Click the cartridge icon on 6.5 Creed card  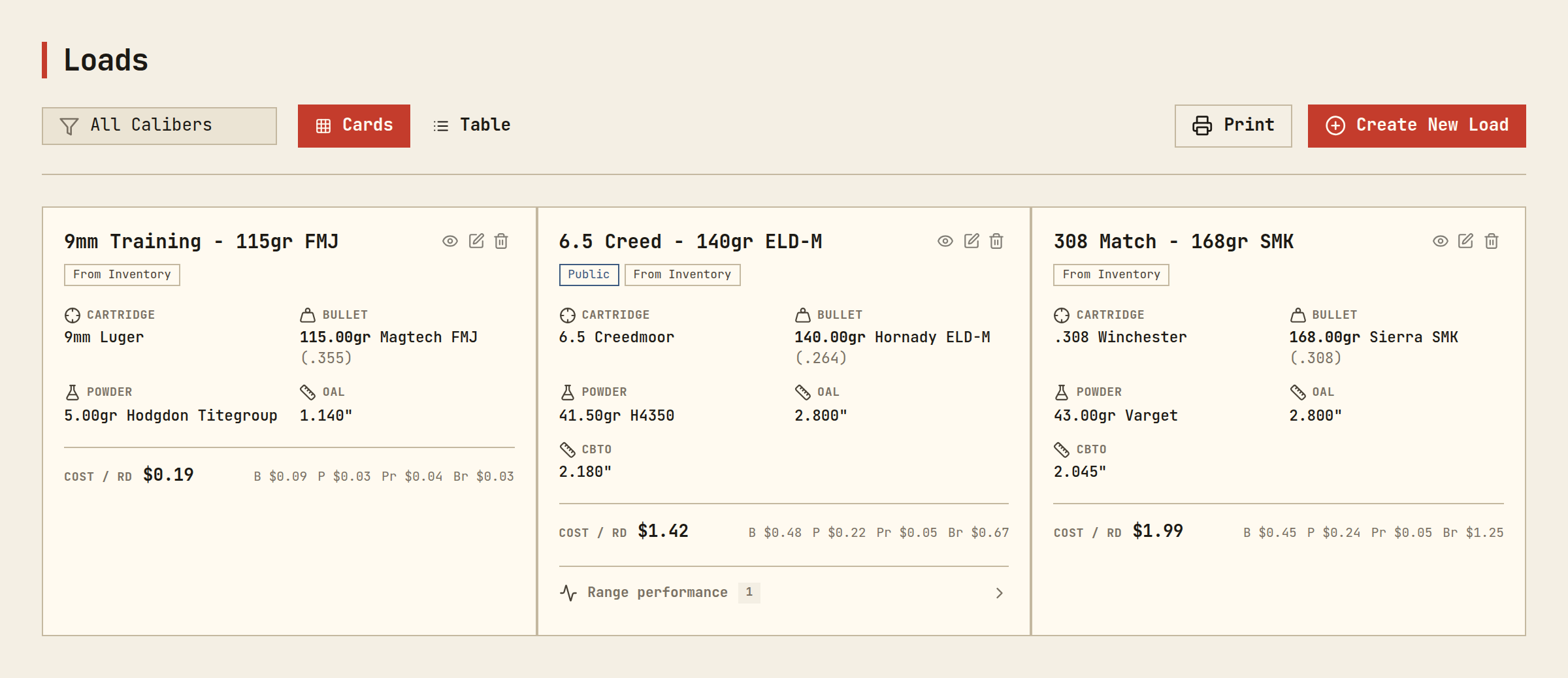[568, 315]
